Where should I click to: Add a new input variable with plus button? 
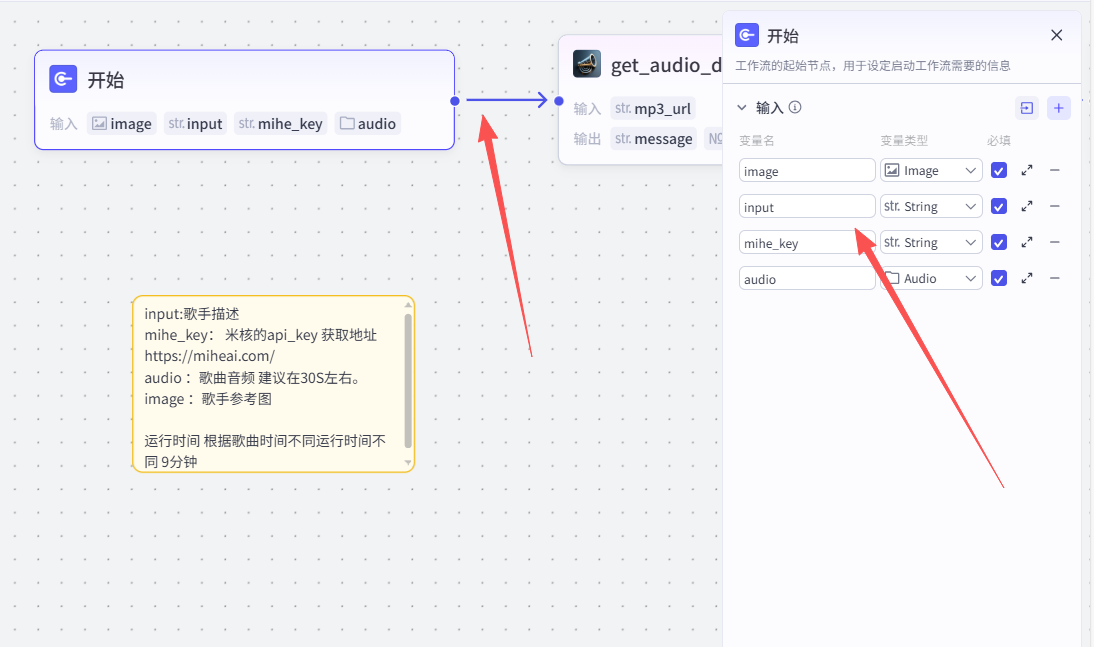(x=1058, y=108)
